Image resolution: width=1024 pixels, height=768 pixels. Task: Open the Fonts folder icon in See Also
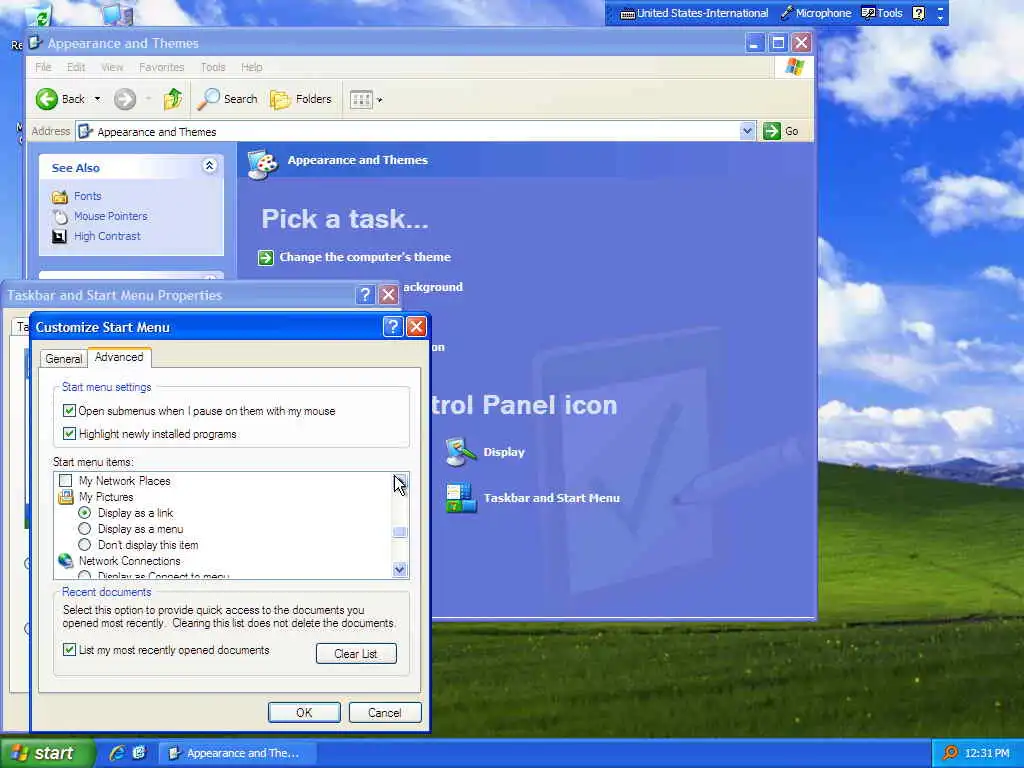click(59, 196)
